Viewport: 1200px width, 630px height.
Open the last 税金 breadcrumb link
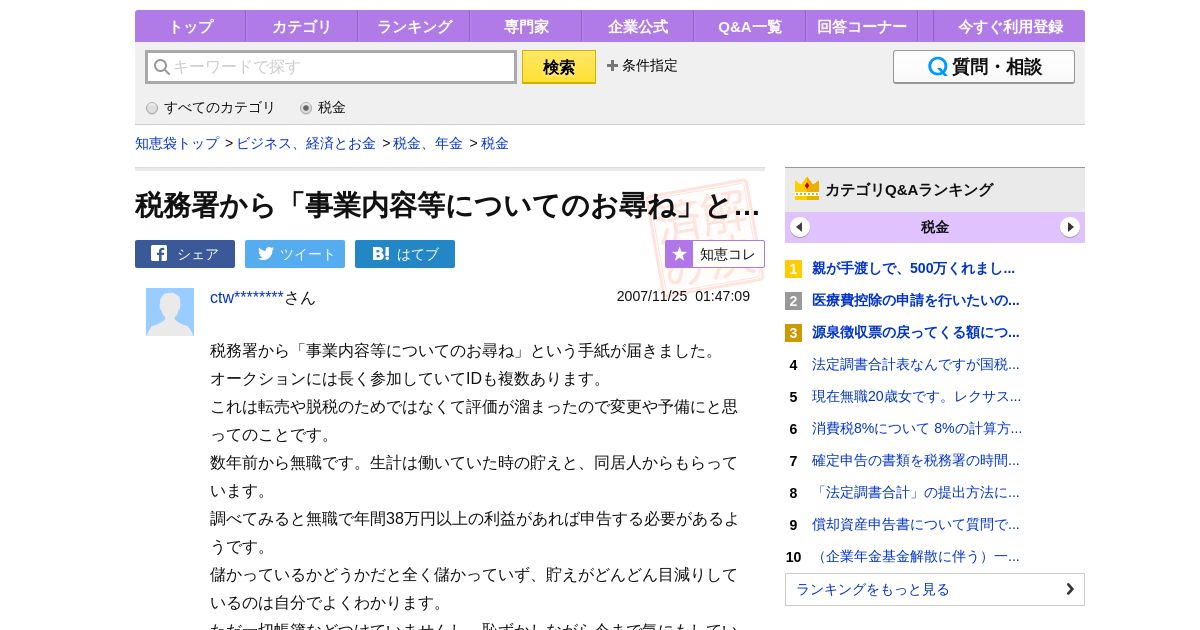click(495, 143)
